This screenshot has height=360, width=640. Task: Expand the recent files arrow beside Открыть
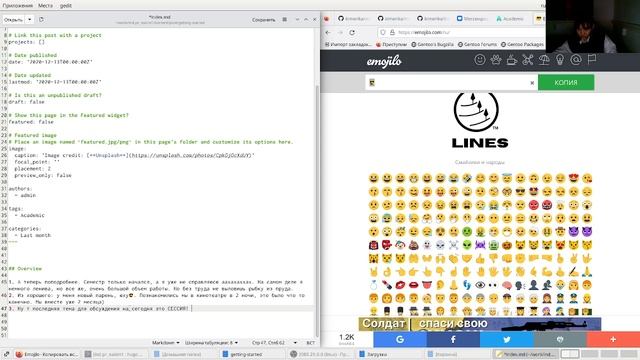point(29,19)
